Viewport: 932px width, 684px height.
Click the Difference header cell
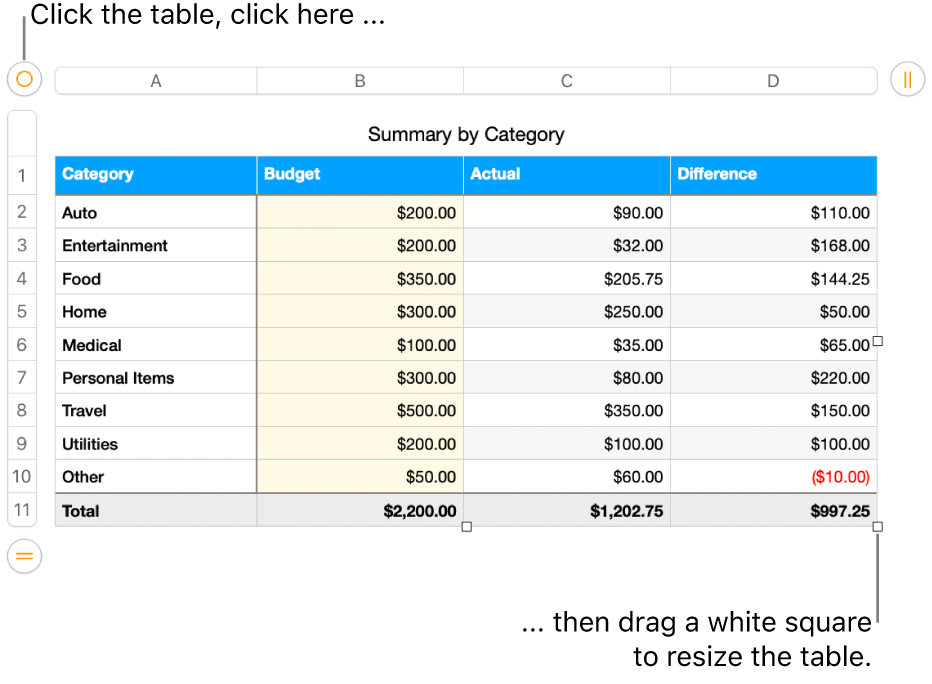point(773,174)
